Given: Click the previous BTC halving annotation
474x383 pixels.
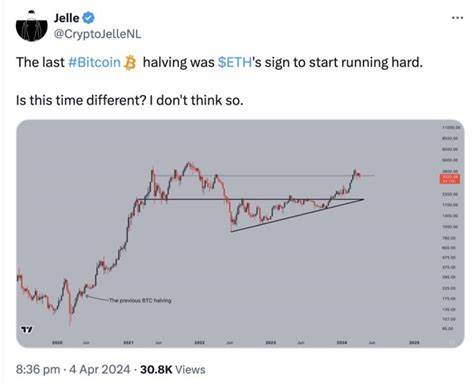Looking at the screenshot, I should coord(140,300).
